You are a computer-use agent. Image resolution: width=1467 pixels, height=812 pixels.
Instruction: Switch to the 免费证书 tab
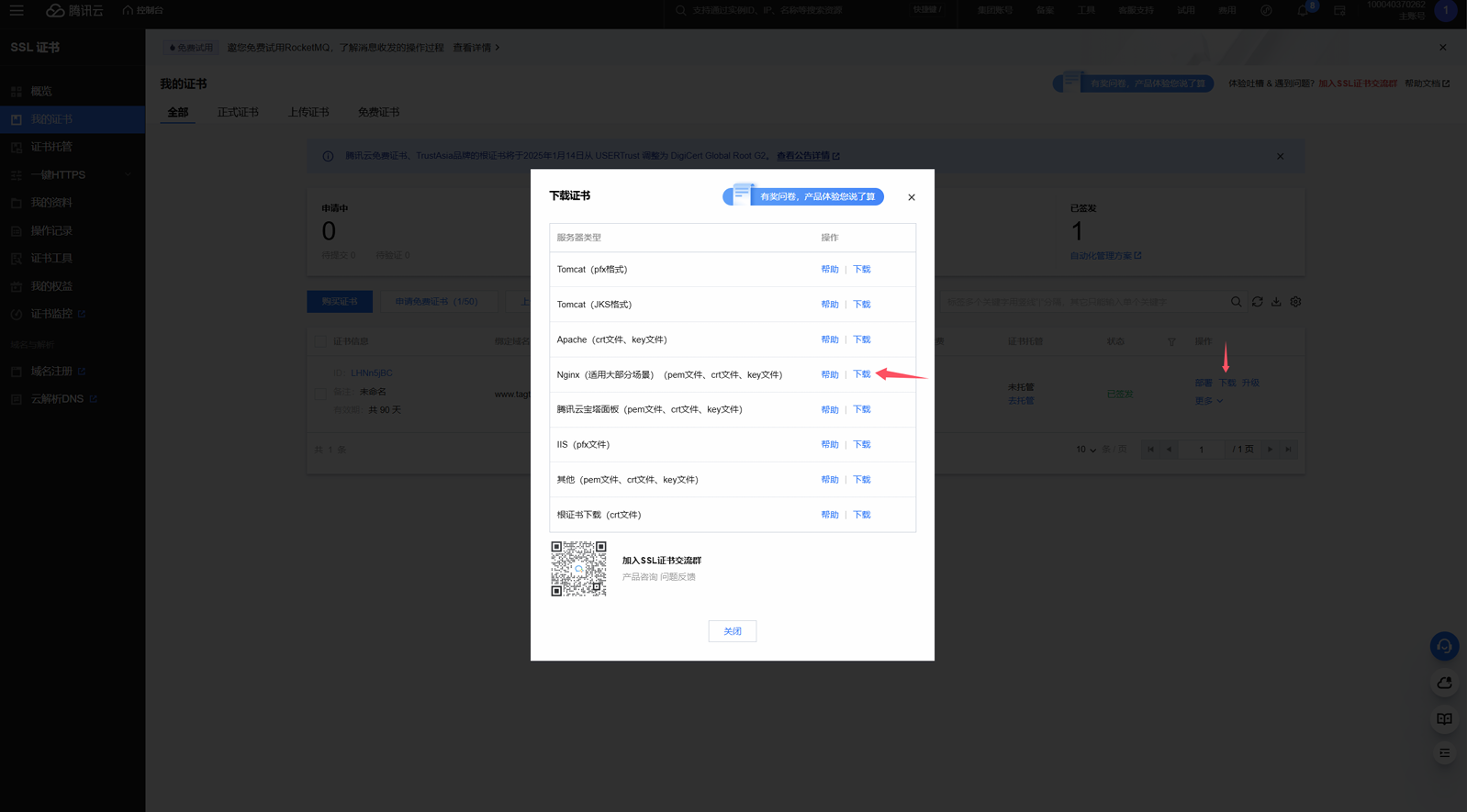tap(378, 112)
